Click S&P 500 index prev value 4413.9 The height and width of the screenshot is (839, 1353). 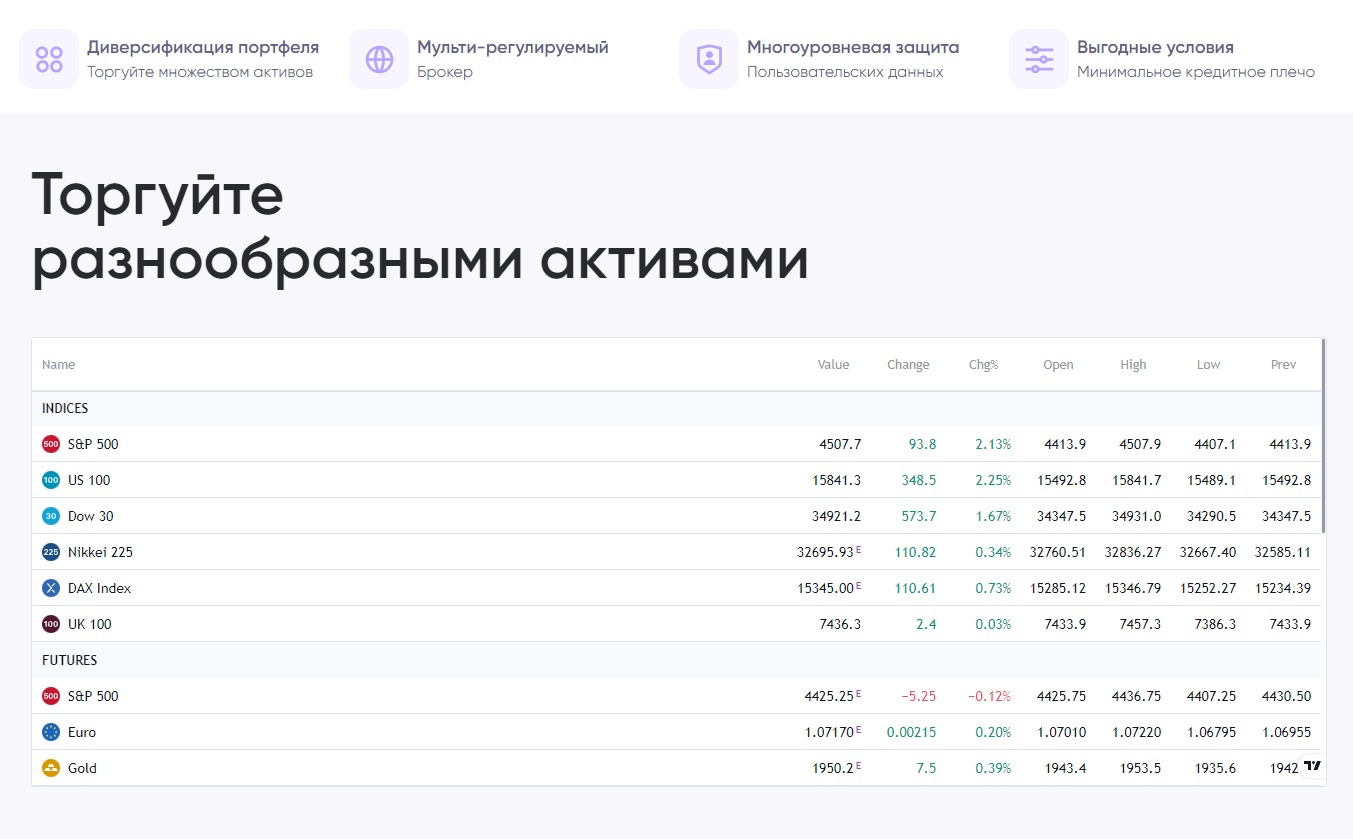click(x=1290, y=444)
